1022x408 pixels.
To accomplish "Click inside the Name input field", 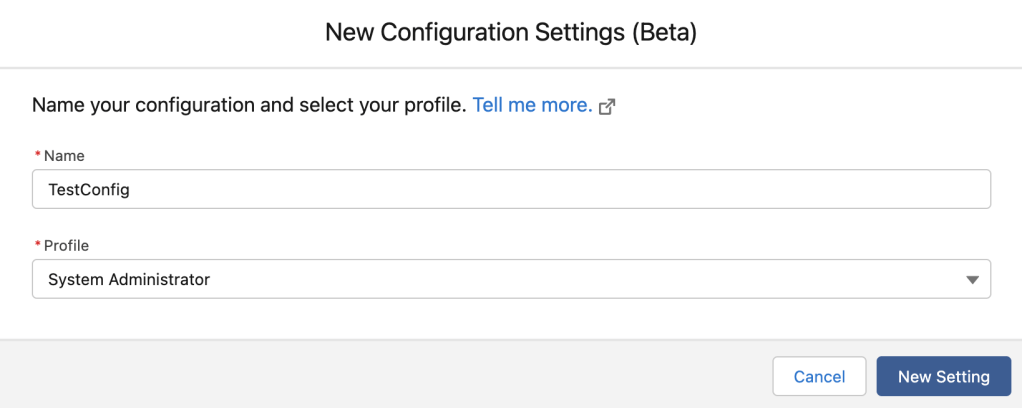I will 510,189.
